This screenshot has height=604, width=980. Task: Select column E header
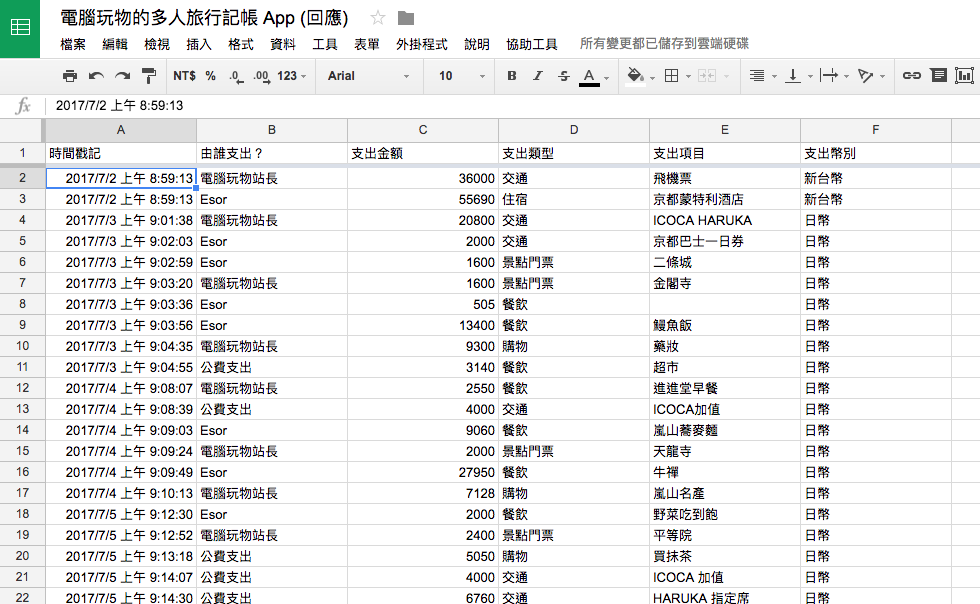click(x=725, y=130)
